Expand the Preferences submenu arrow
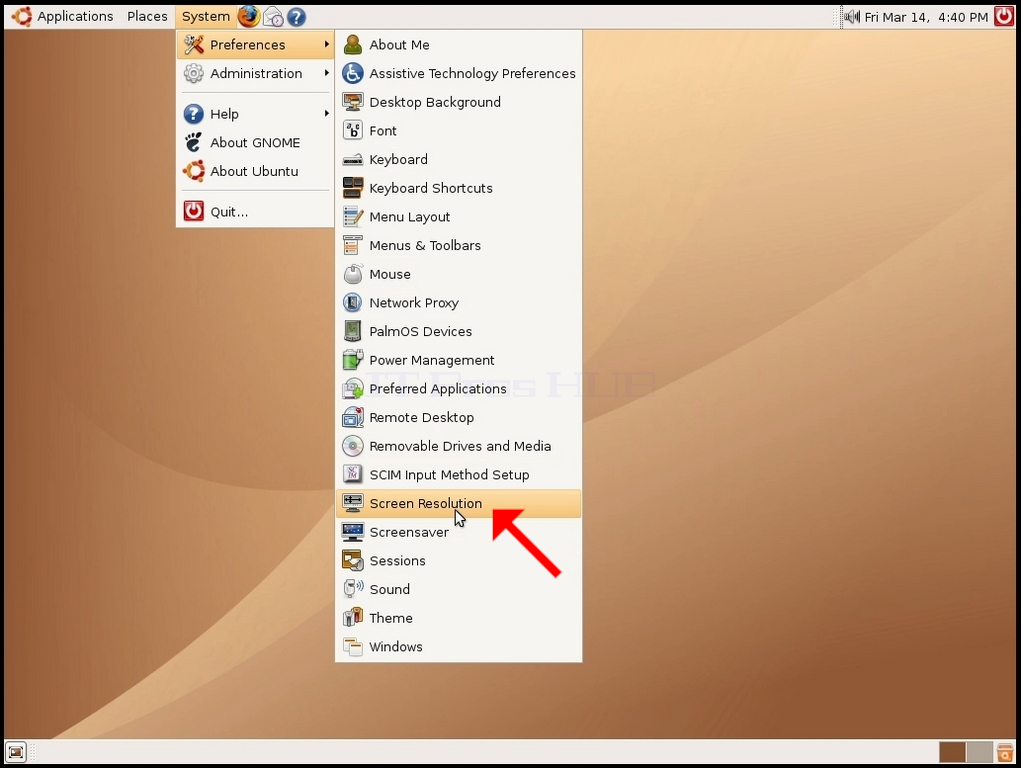Viewport: 1021px width, 768px height. (x=326, y=44)
